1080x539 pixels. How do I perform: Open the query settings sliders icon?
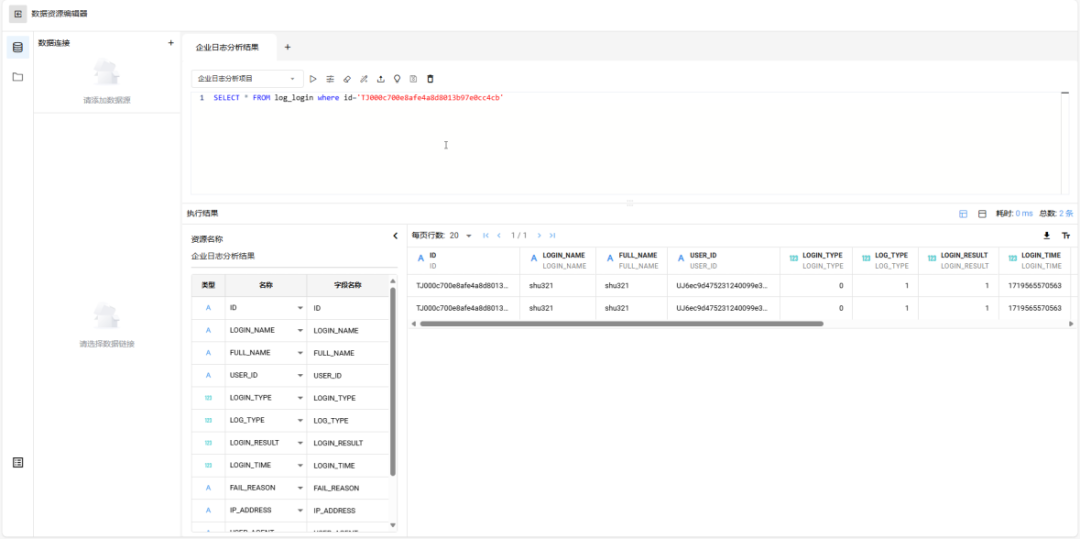pyautogui.click(x=330, y=79)
